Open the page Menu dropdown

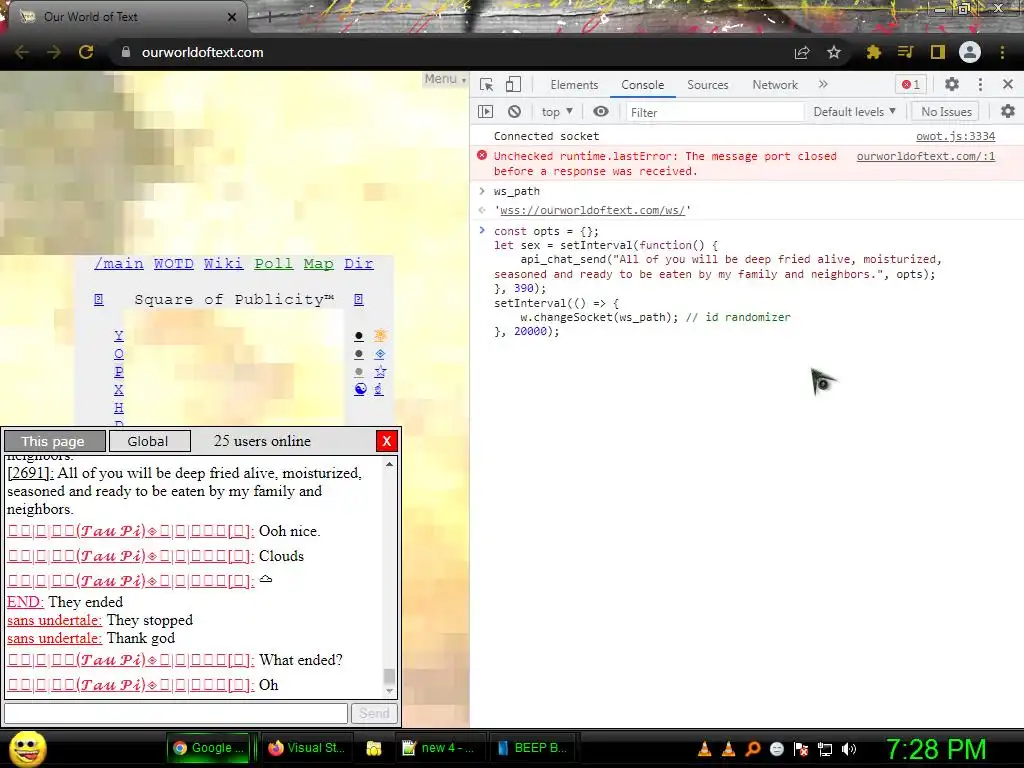coord(445,79)
